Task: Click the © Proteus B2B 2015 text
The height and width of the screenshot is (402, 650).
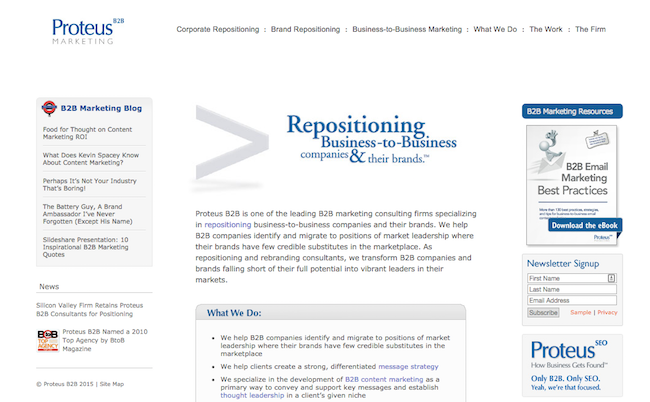Action: 65,384
